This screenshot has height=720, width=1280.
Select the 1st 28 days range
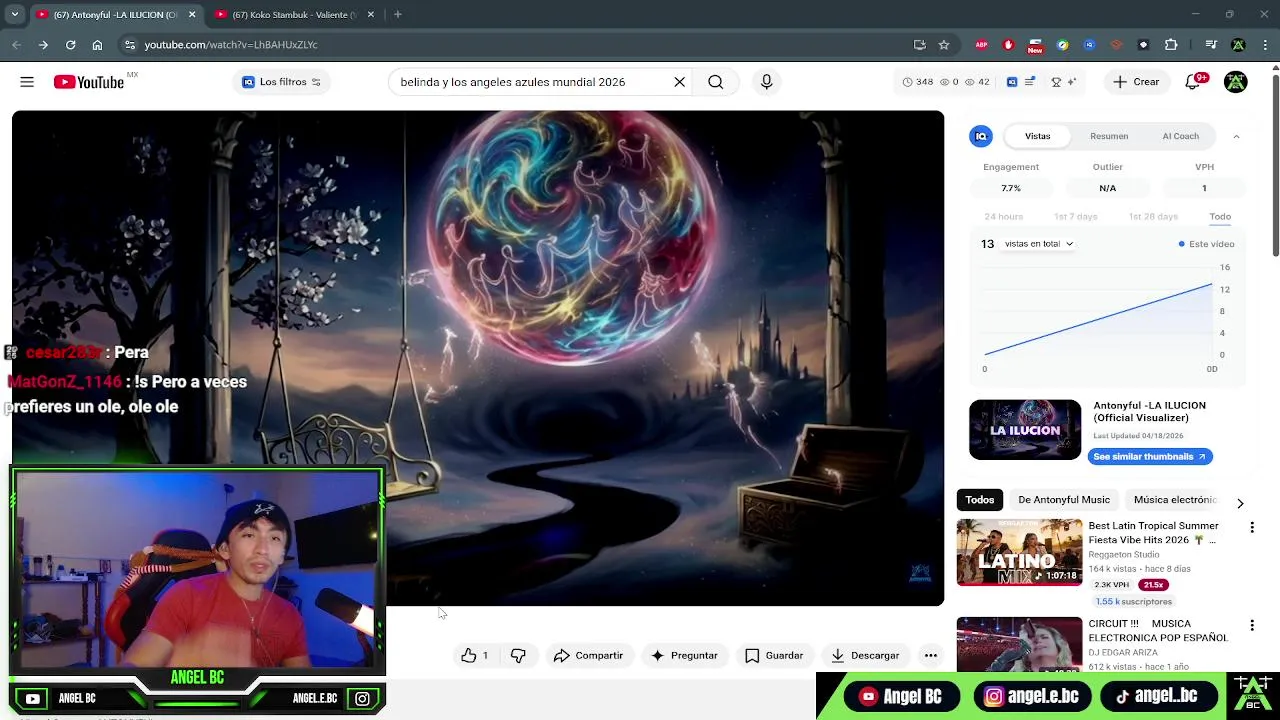click(x=1153, y=217)
